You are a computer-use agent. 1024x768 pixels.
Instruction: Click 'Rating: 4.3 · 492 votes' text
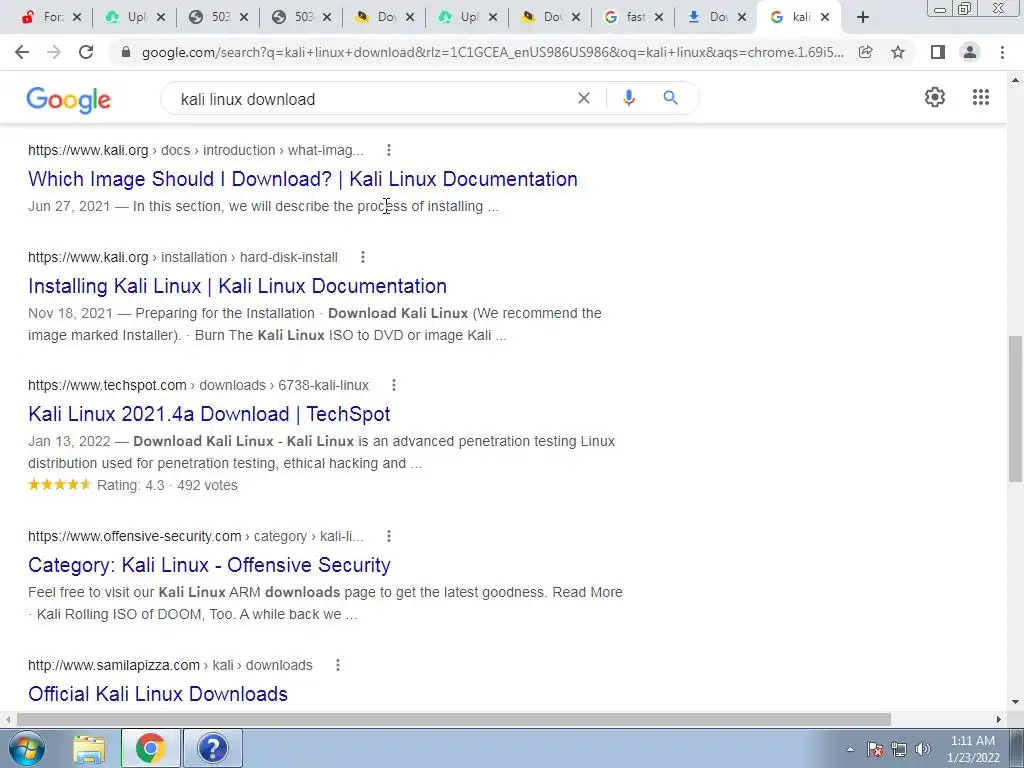click(x=167, y=485)
